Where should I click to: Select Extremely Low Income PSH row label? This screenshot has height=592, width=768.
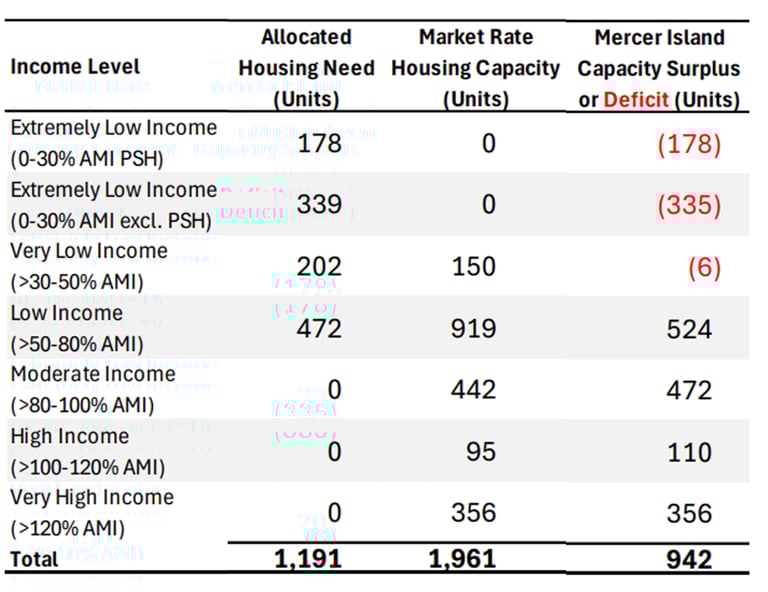pyautogui.click(x=114, y=143)
